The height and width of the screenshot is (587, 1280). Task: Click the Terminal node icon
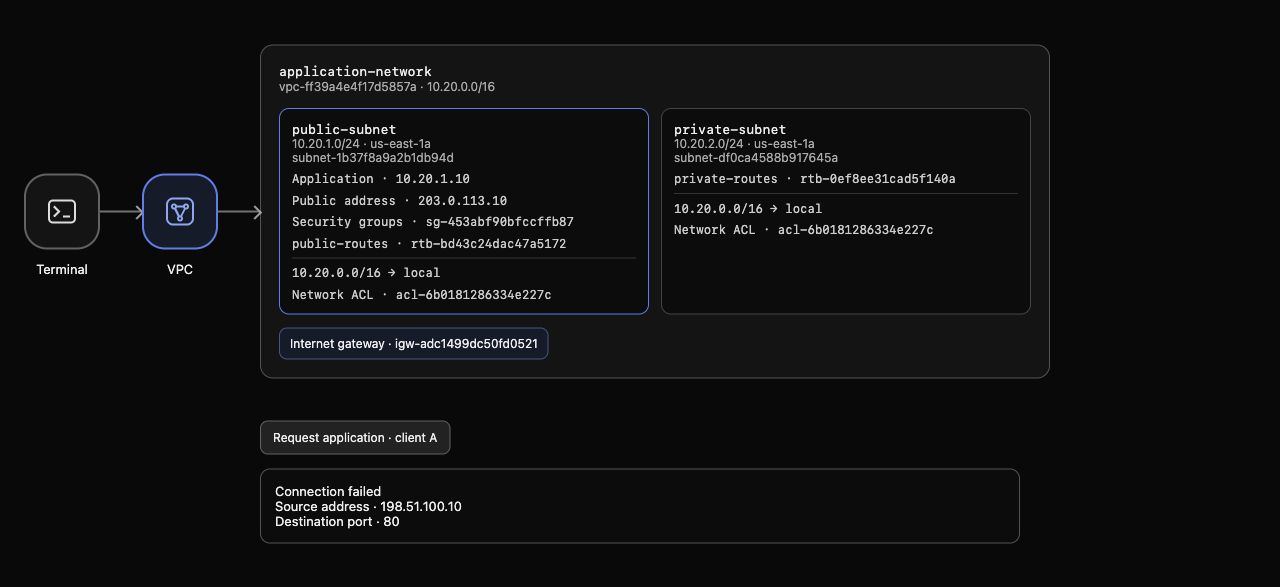tap(62, 211)
